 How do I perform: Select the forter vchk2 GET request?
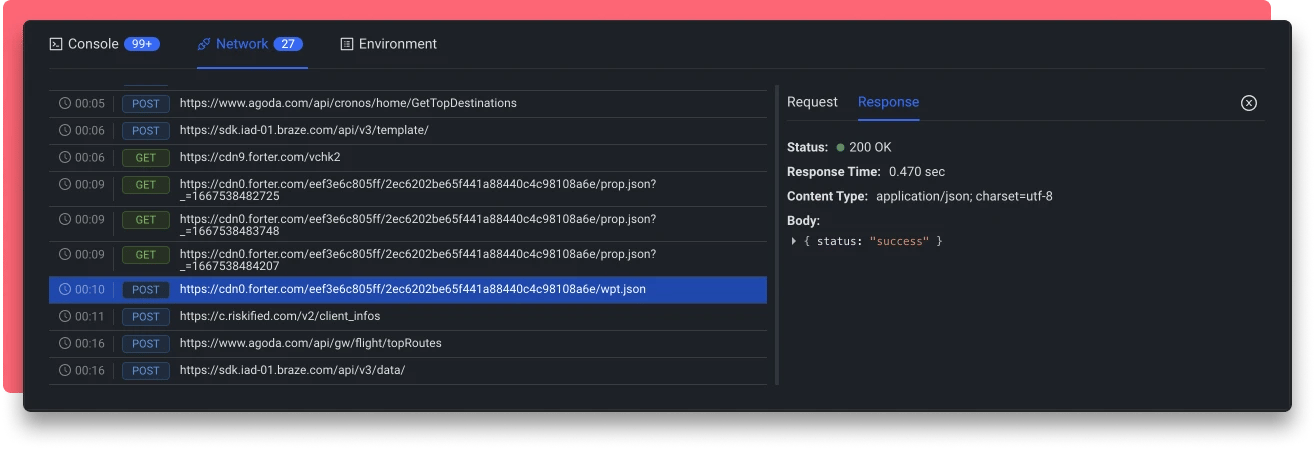[x=260, y=157]
